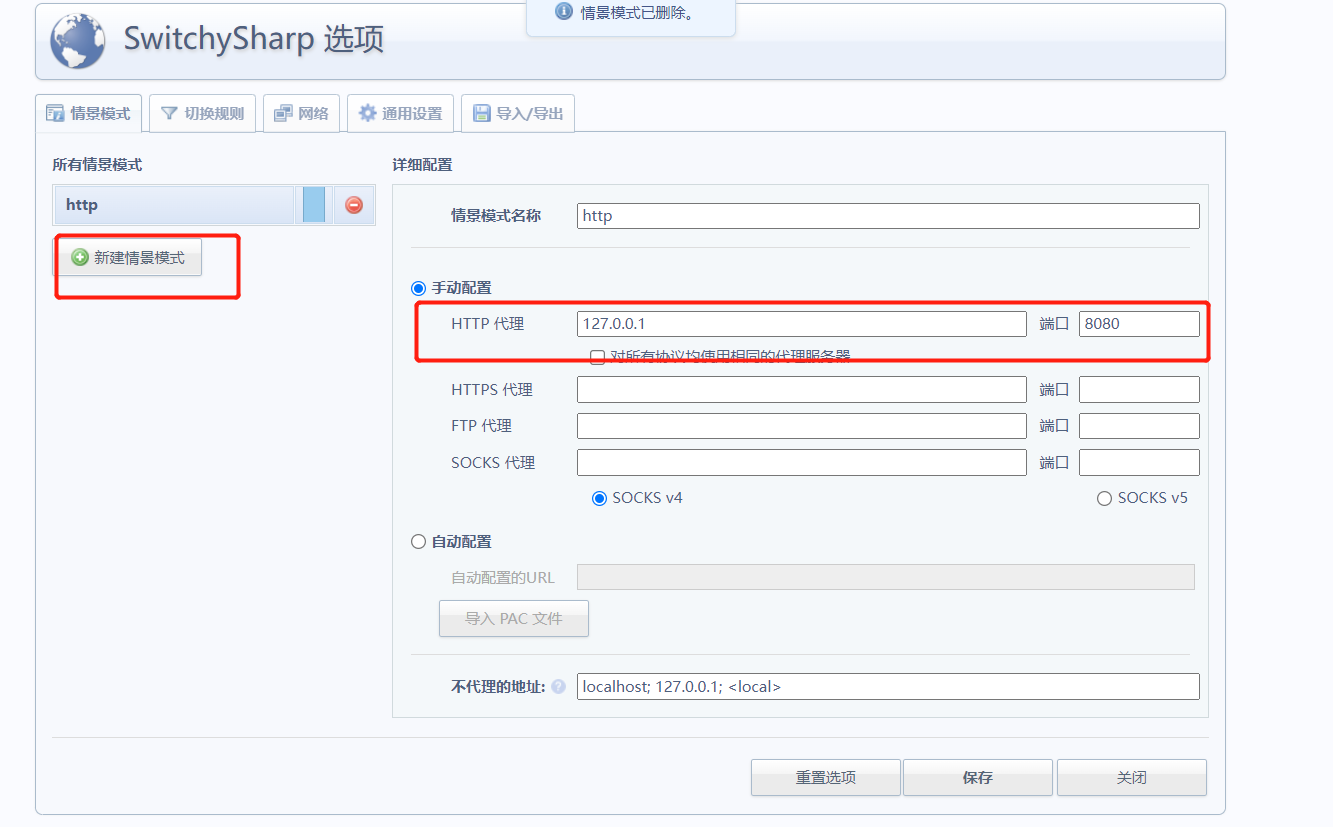Switch proxy mode to 自动配置
The height and width of the screenshot is (827, 1333).
coord(418,541)
